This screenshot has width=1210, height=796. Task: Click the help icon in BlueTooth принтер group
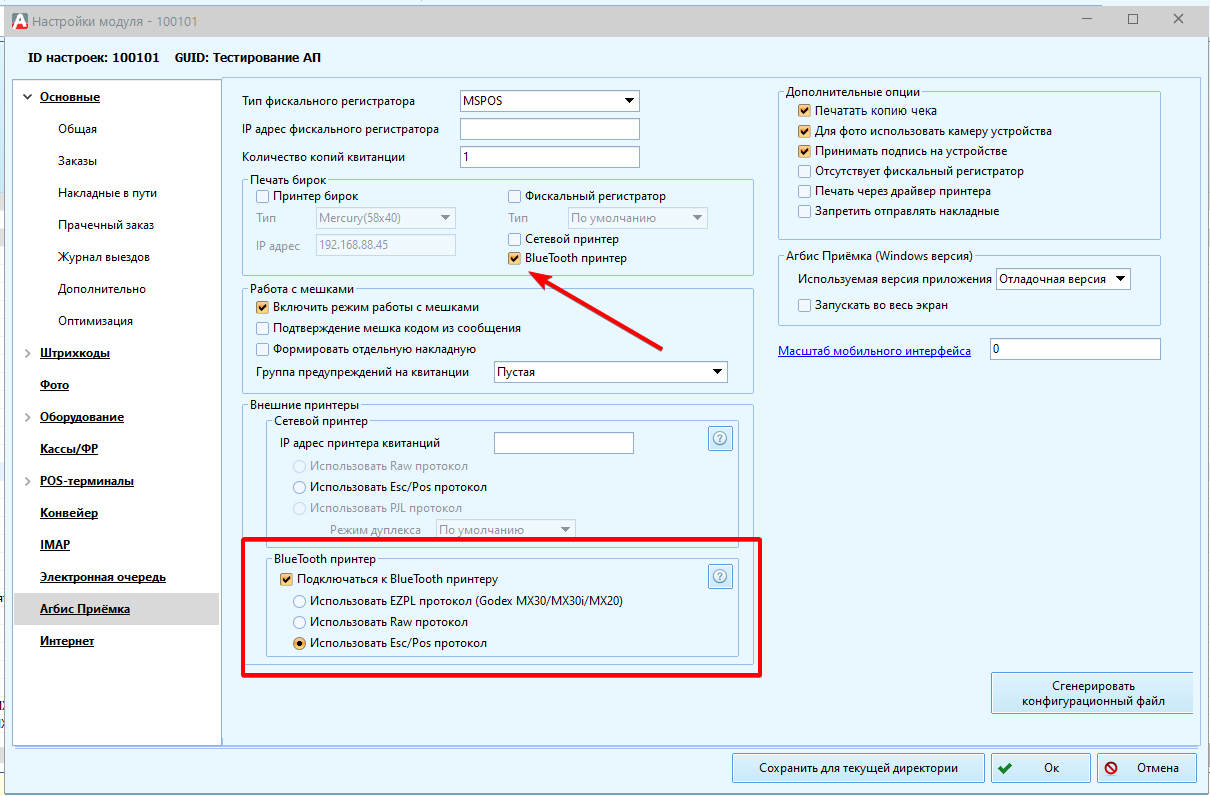click(x=721, y=576)
